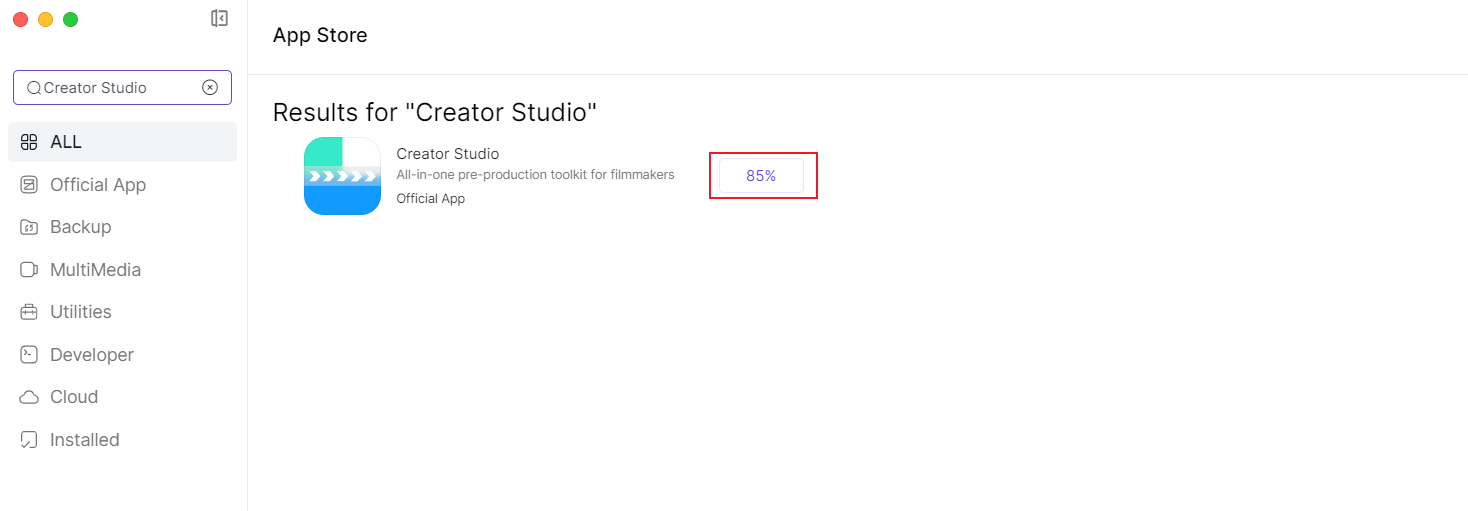Open the Creator Studio title link
The width and height of the screenshot is (1468, 511).
pos(448,154)
